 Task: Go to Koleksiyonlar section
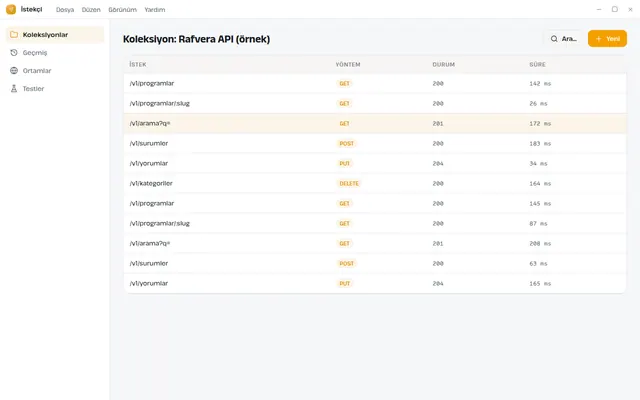(x=55, y=35)
